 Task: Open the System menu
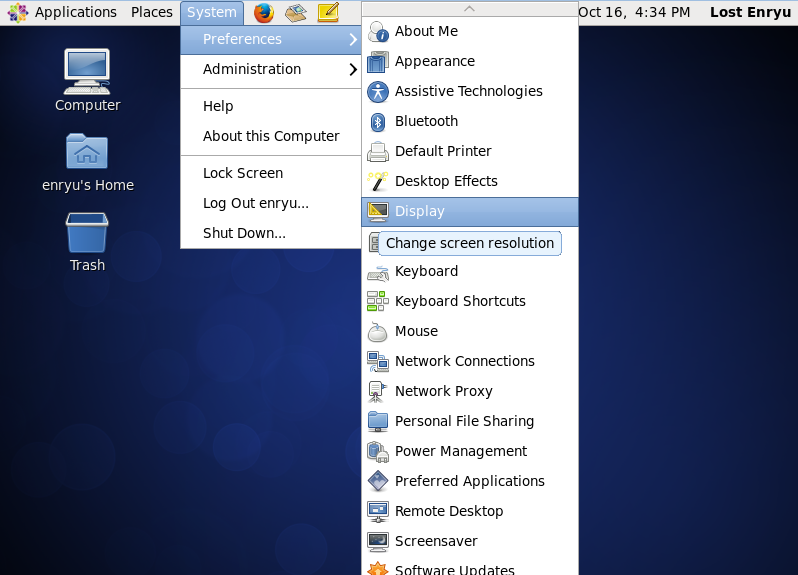212,12
